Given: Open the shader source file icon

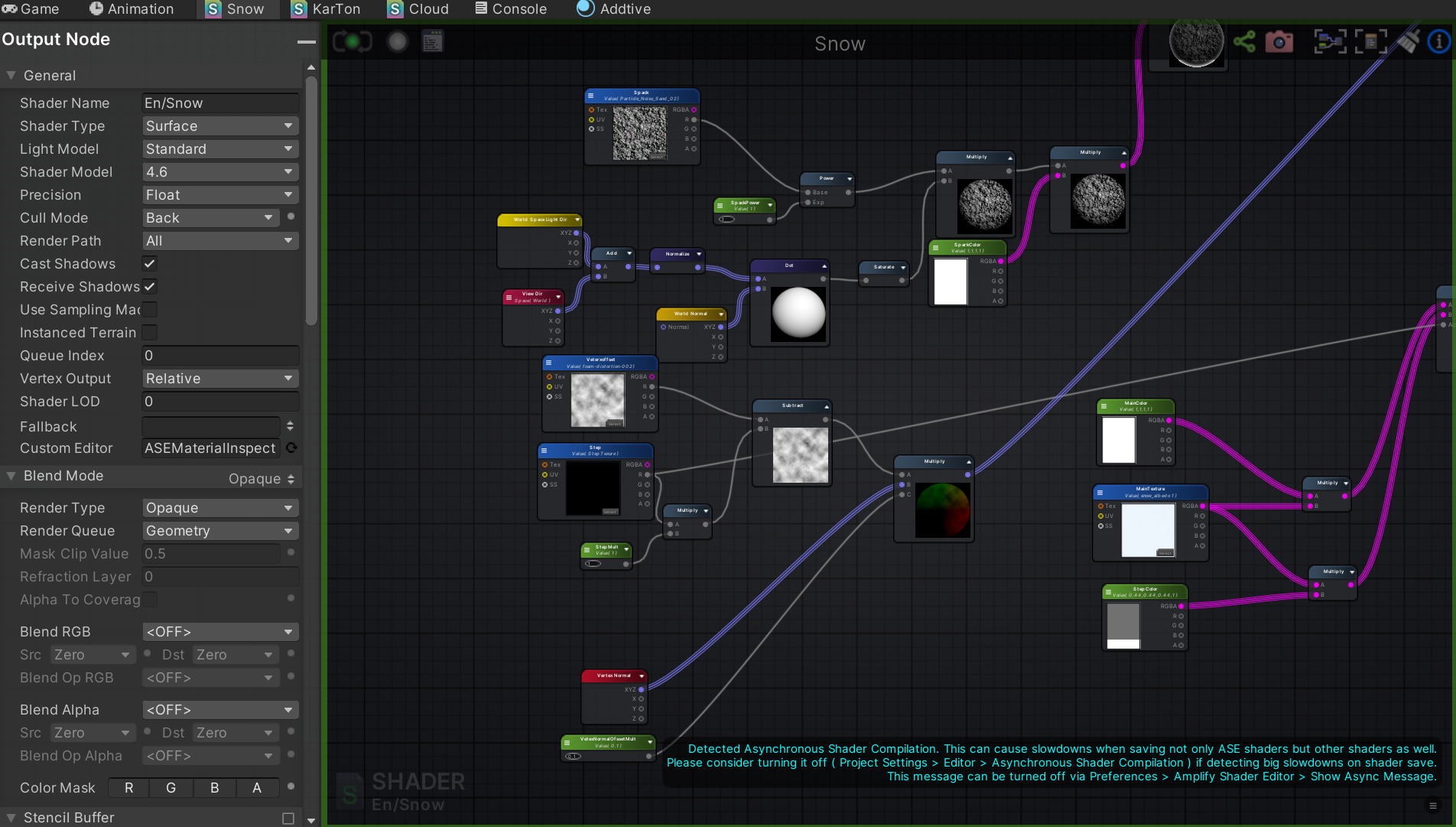Looking at the screenshot, I should (433, 41).
